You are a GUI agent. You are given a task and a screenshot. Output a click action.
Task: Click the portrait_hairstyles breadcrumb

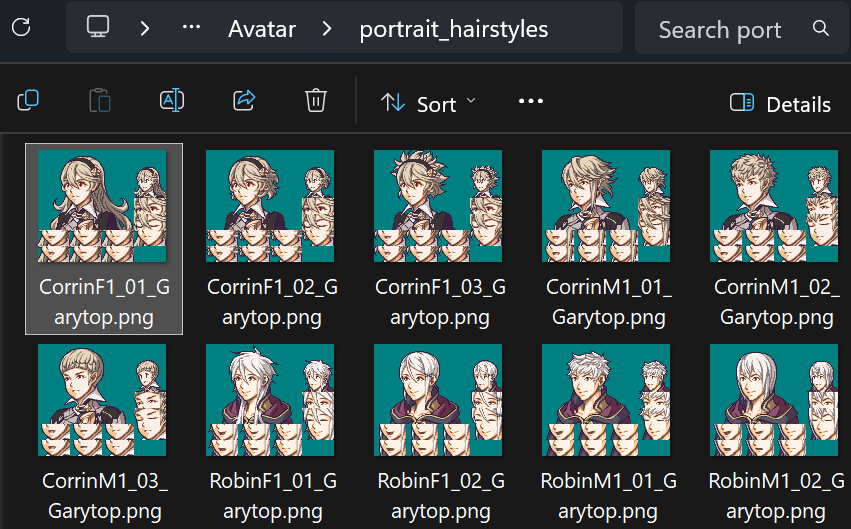click(x=454, y=28)
